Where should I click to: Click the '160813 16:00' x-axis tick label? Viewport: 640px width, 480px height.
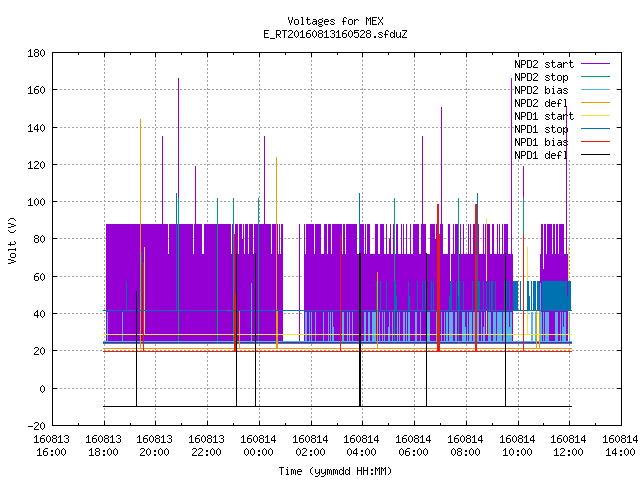tap(51, 446)
